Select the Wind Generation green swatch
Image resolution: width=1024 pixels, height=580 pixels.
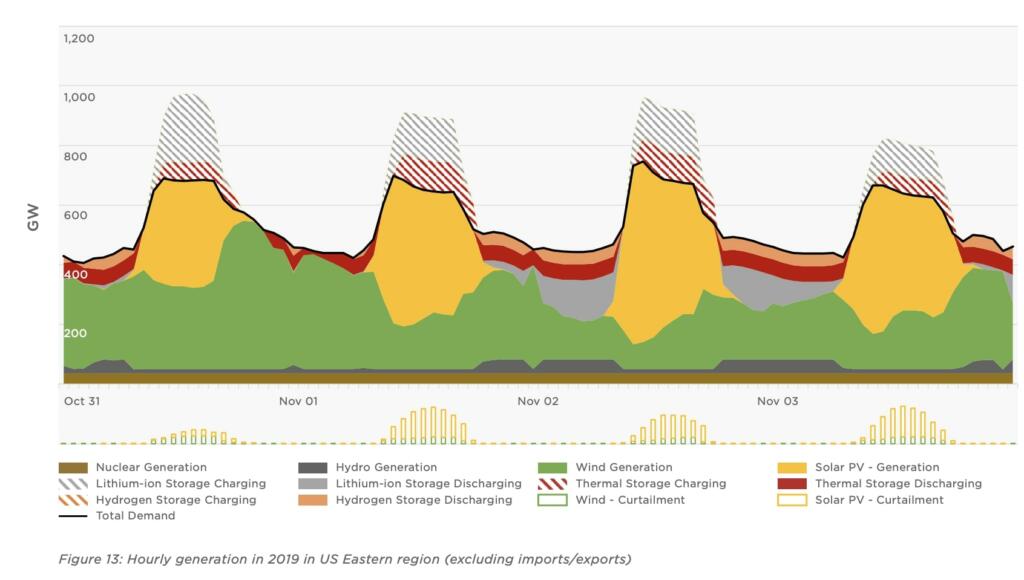click(x=553, y=467)
